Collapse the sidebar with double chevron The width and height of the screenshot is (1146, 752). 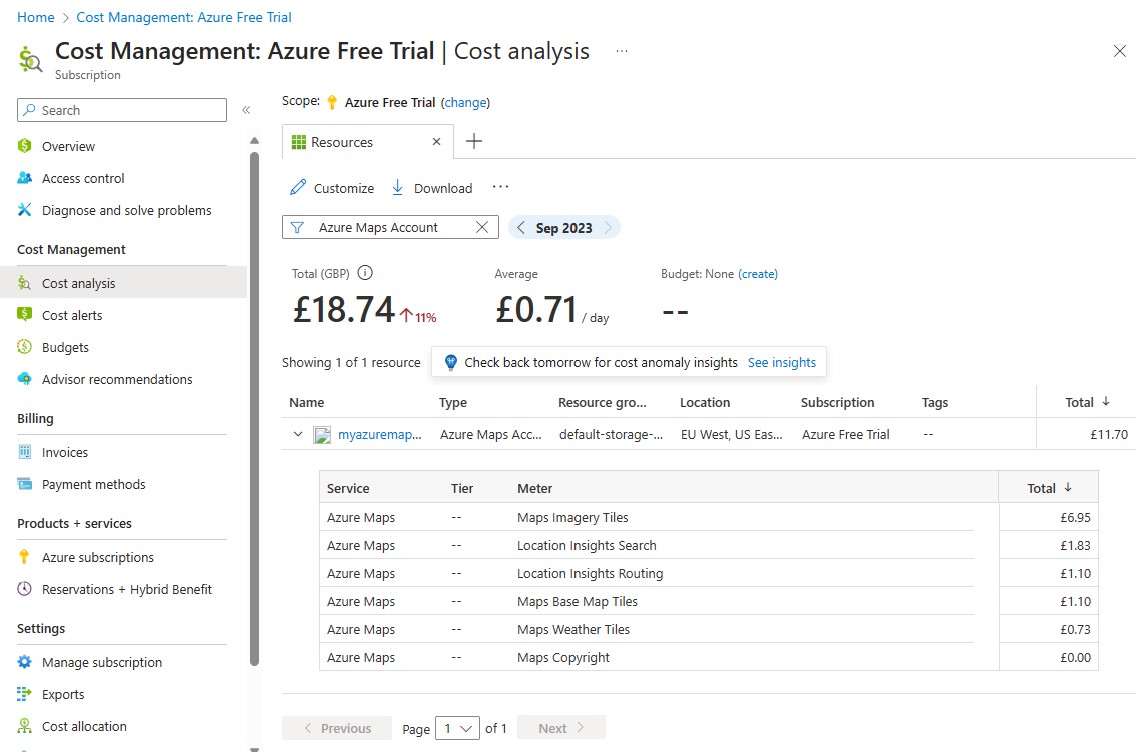tap(246, 110)
